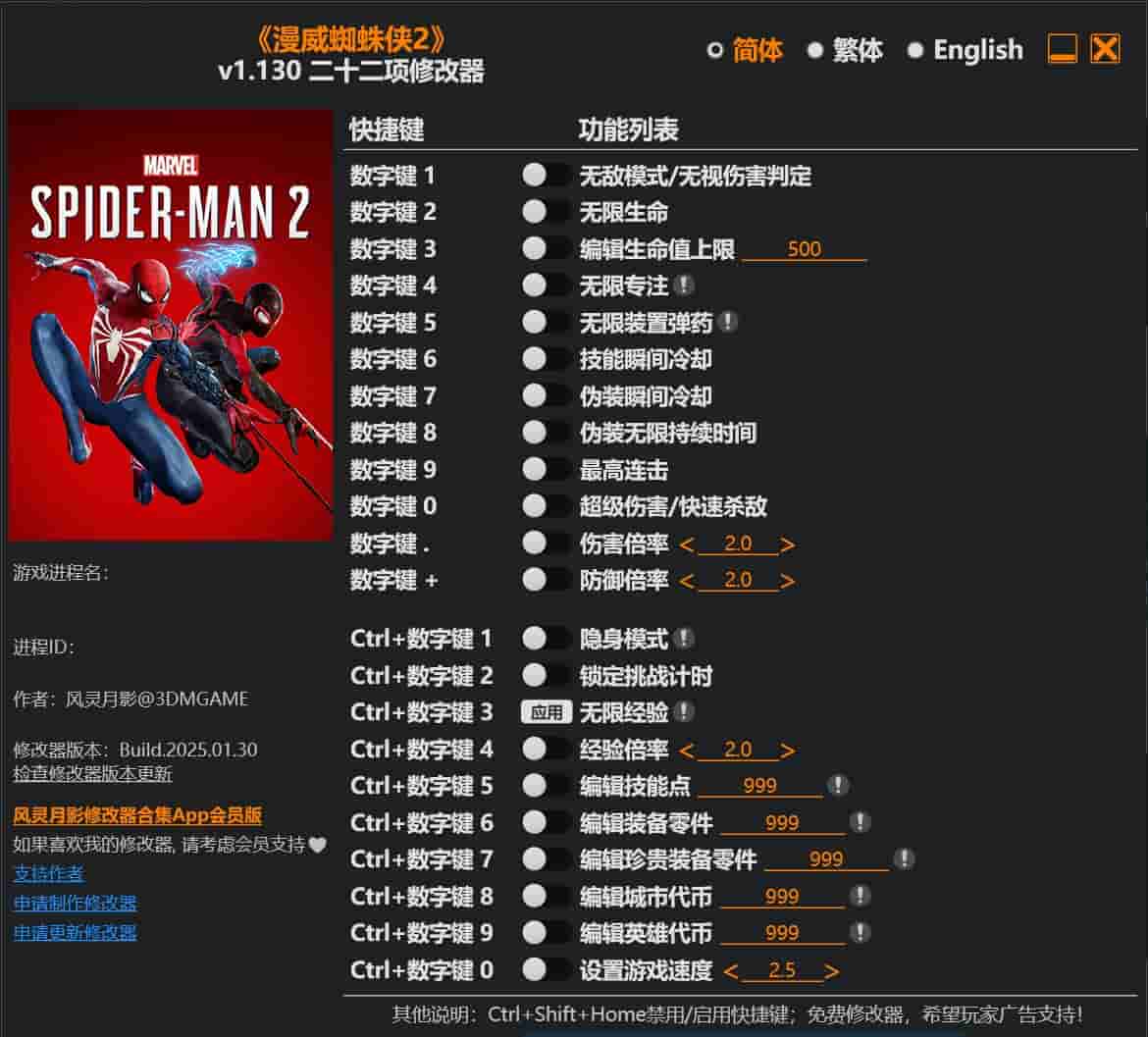Increase 伤害倍率 with right arrow

click(787, 544)
